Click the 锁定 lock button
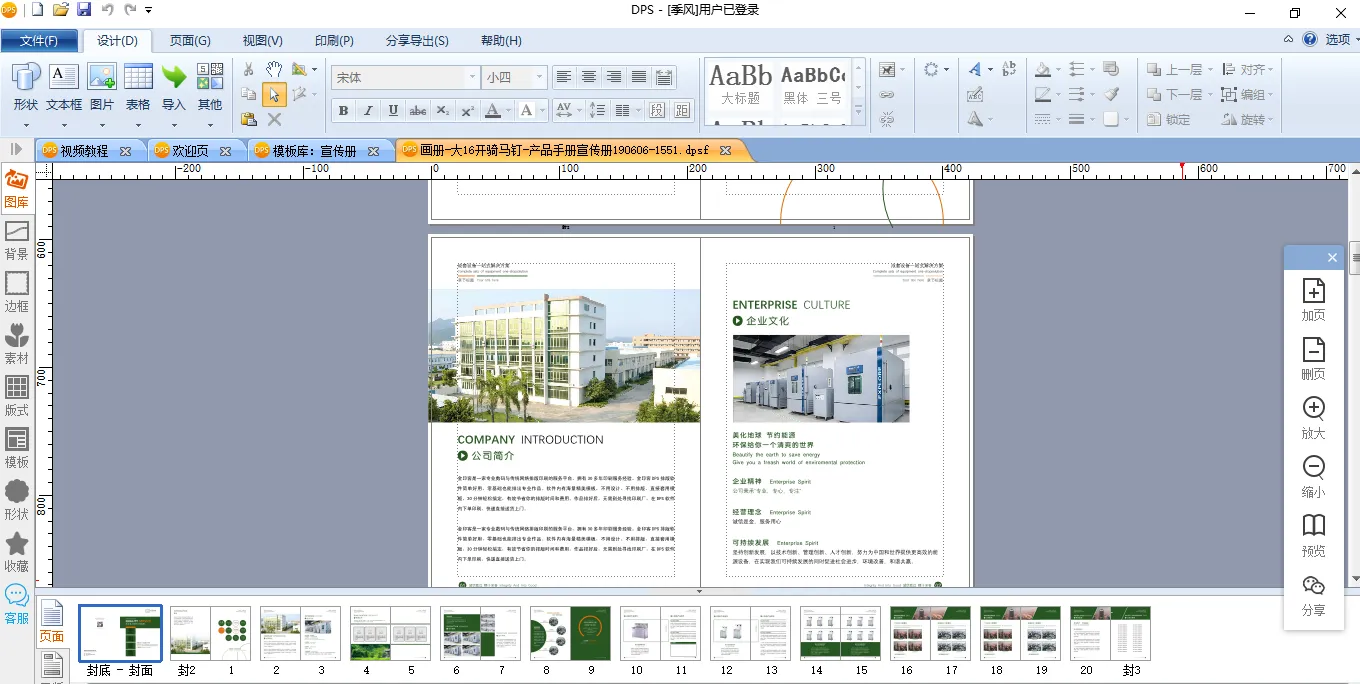The image size is (1360, 684). (1168, 119)
